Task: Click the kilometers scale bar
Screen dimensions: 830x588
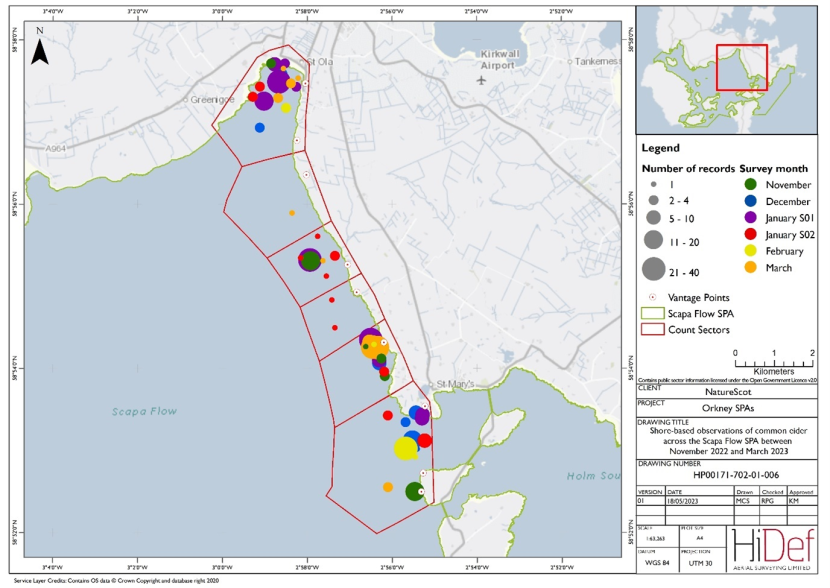Action: pos(774,364)
